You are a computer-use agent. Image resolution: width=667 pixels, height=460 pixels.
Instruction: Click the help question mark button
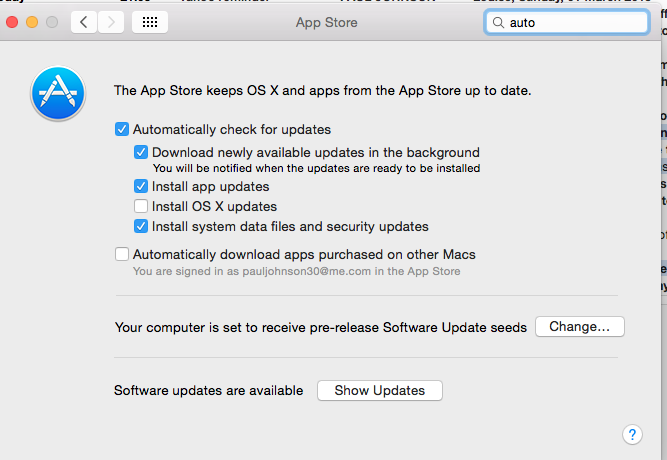632,434
